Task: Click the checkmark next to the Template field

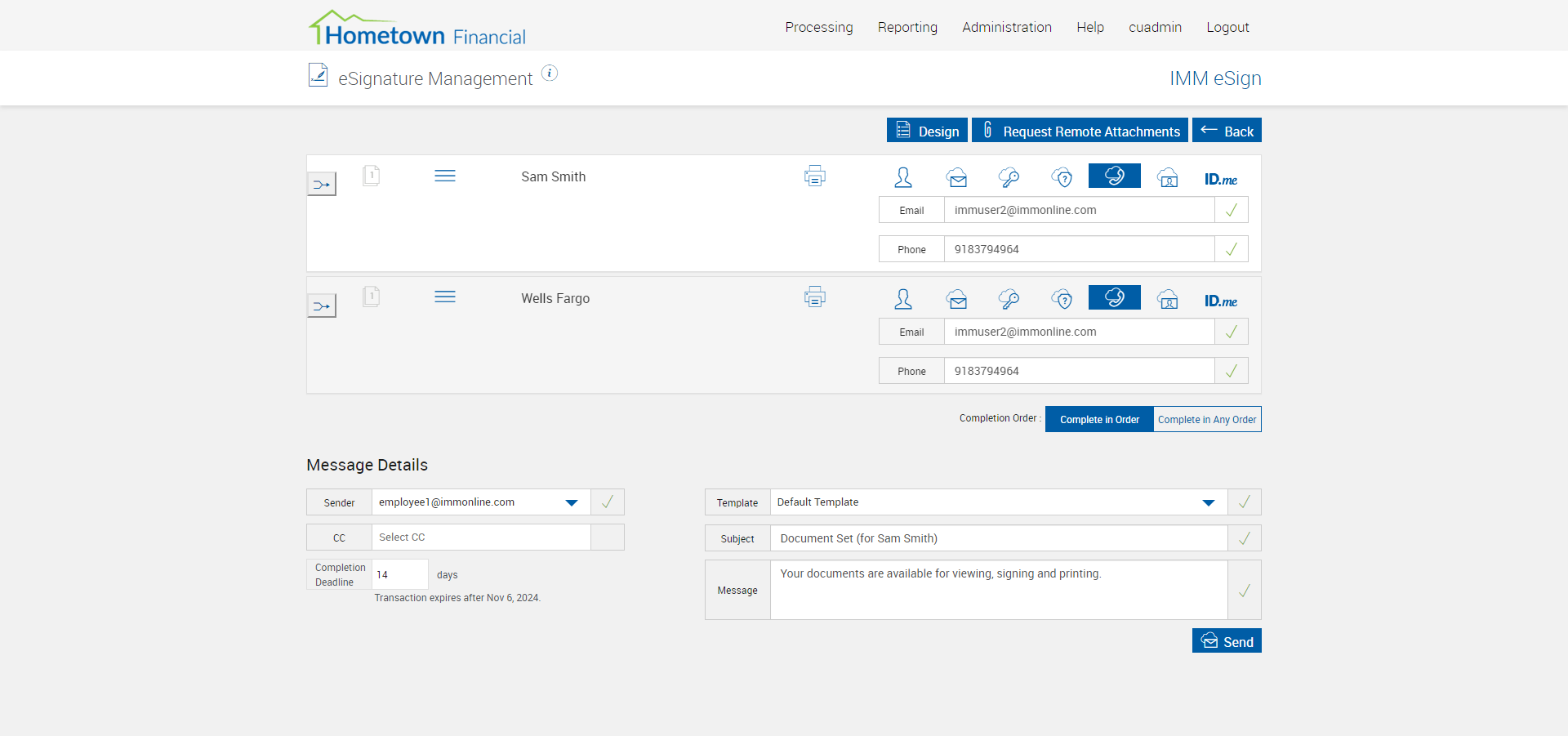Action: coord(1245,502)
